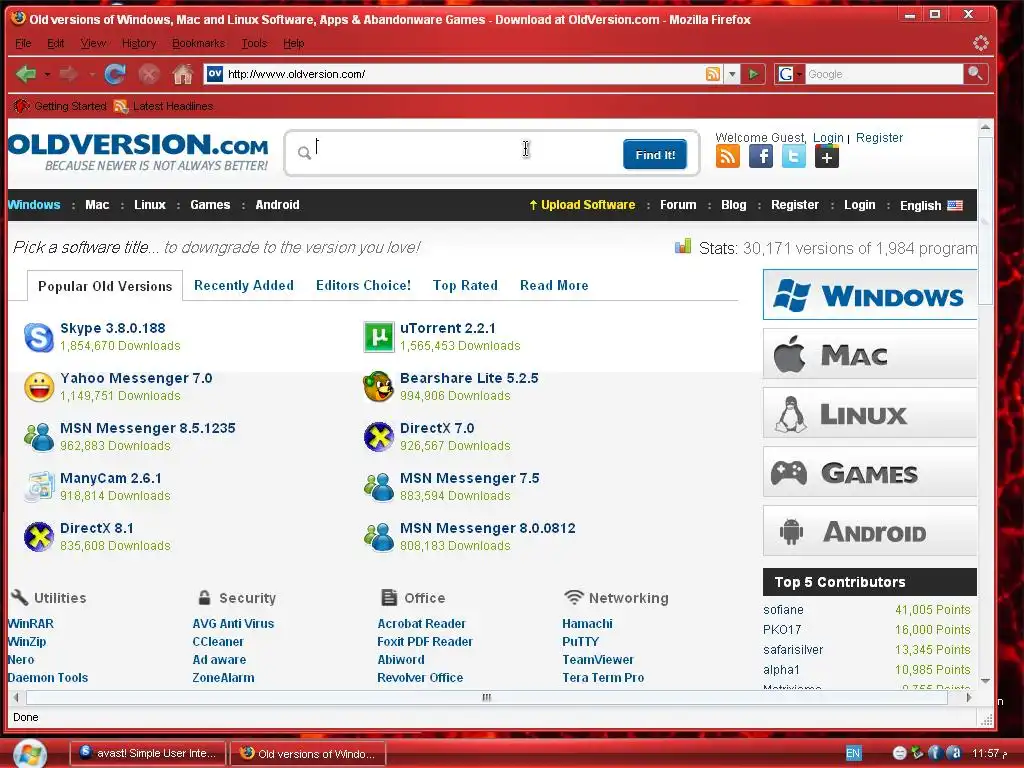
Task: Click the ManyCam 2.6.1 icon
Action: click(39, 487)
